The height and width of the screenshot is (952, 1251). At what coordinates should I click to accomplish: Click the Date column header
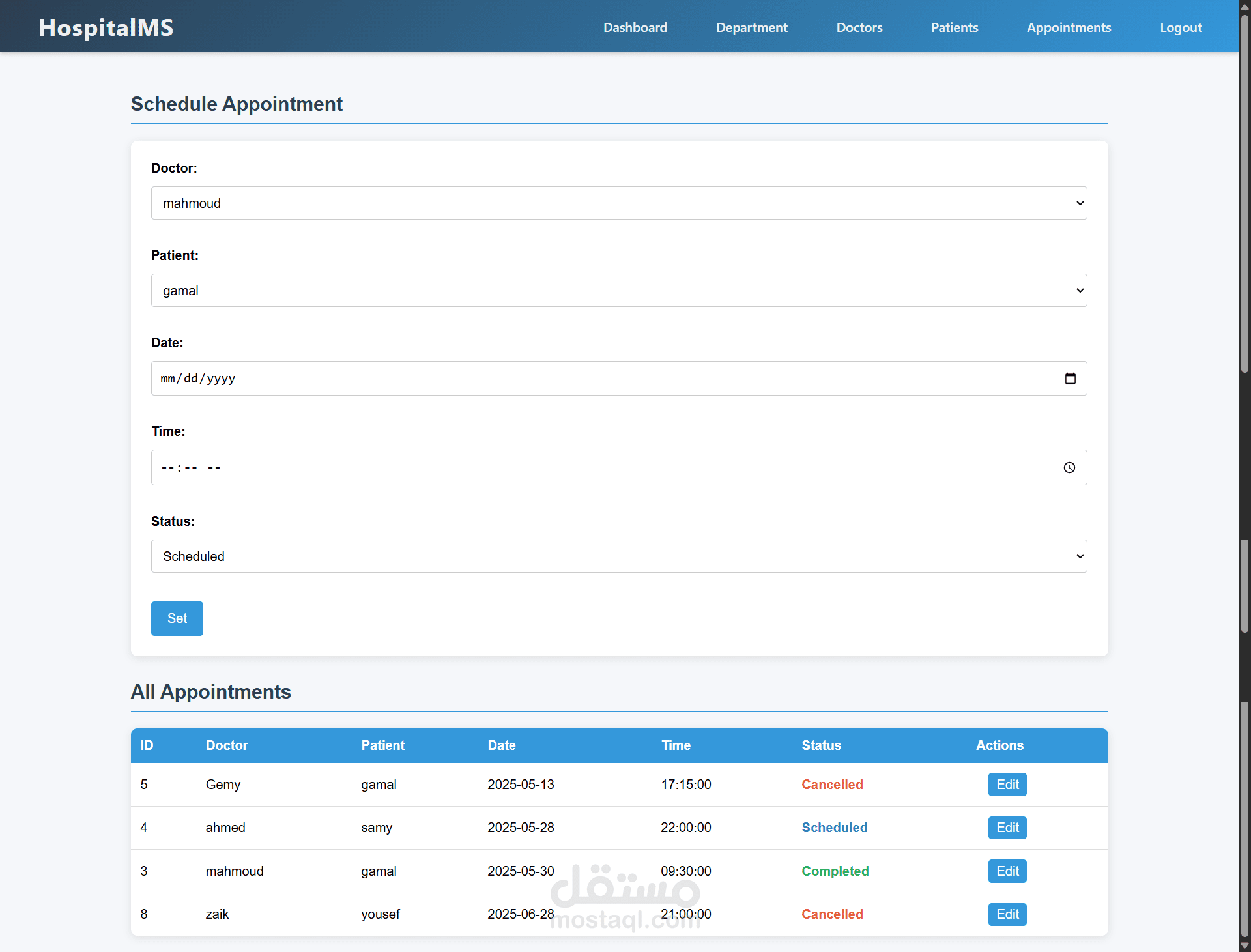coord(502,745)
